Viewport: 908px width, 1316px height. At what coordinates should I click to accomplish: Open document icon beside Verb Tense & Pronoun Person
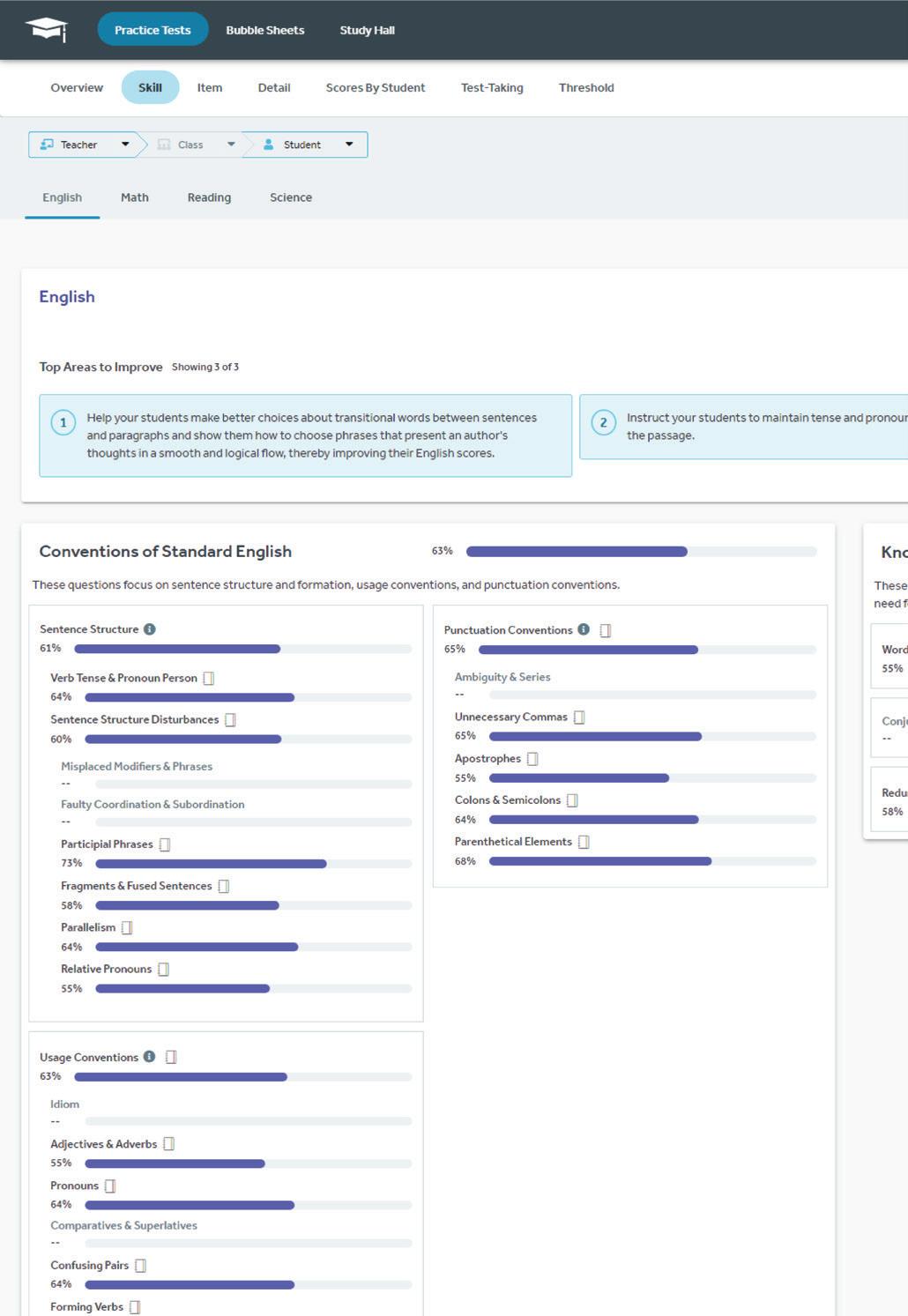[x=209, y=679]
